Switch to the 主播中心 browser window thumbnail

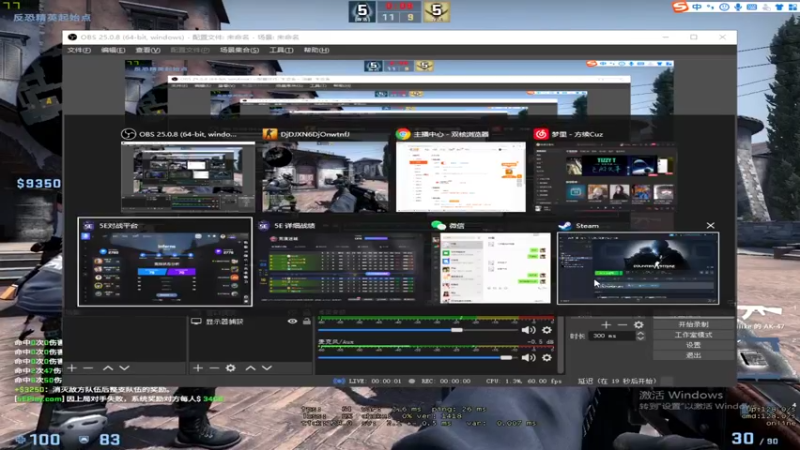pos(461,177)
